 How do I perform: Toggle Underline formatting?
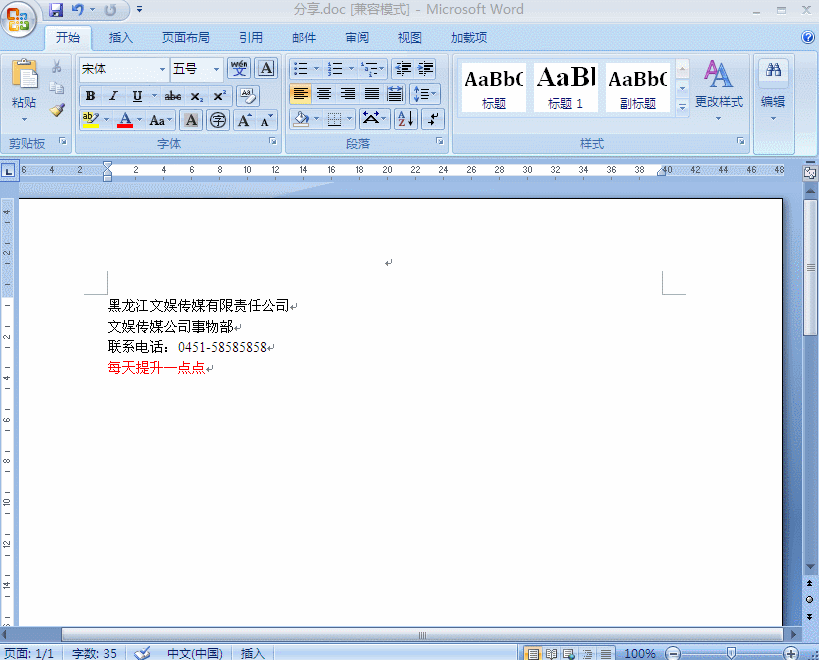137,96
